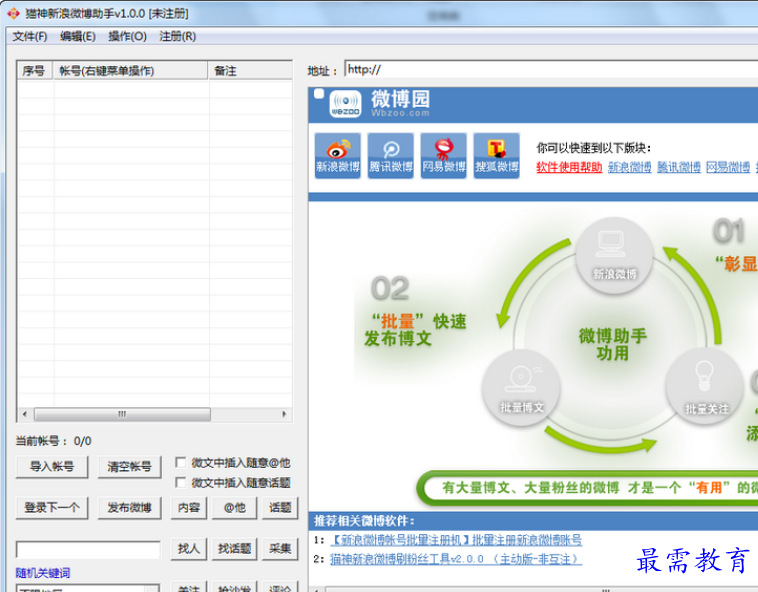Open the 猫神新浪微博刷粉丝工具v2.0.0 link
The width and height of the screenshot is (758, 592).
click(x=456, y=559)
